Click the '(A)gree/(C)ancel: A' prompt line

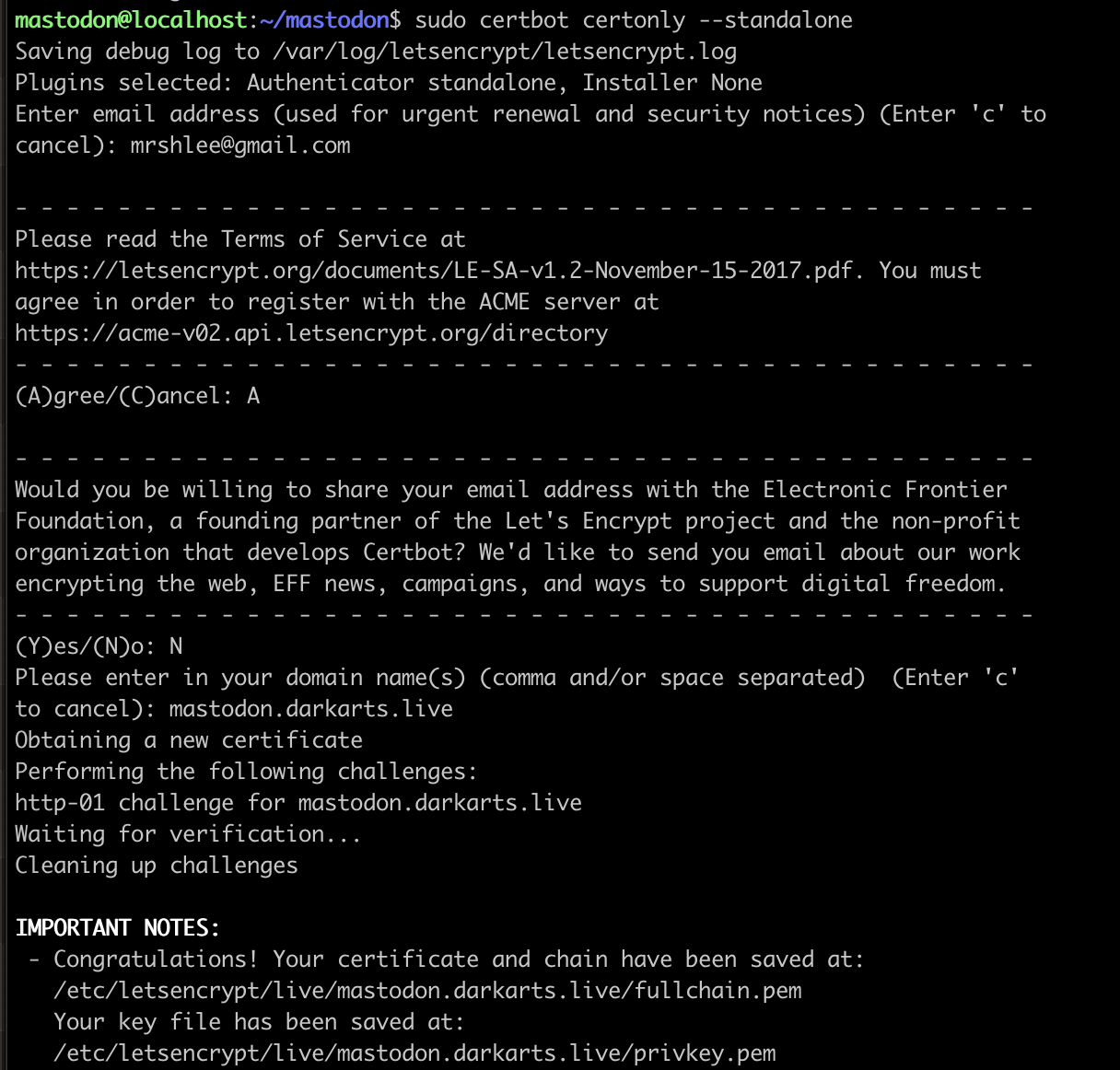click(137, 396)
